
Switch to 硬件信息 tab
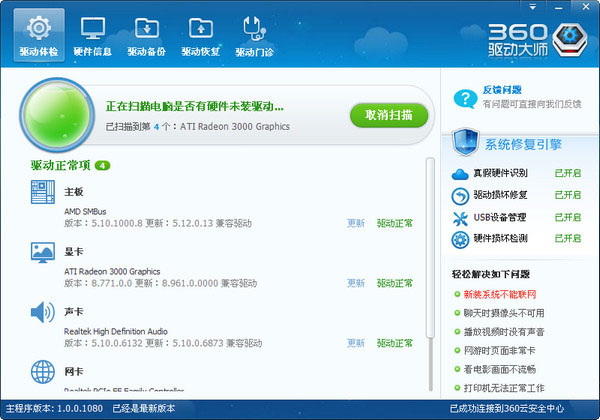point(93,35)
